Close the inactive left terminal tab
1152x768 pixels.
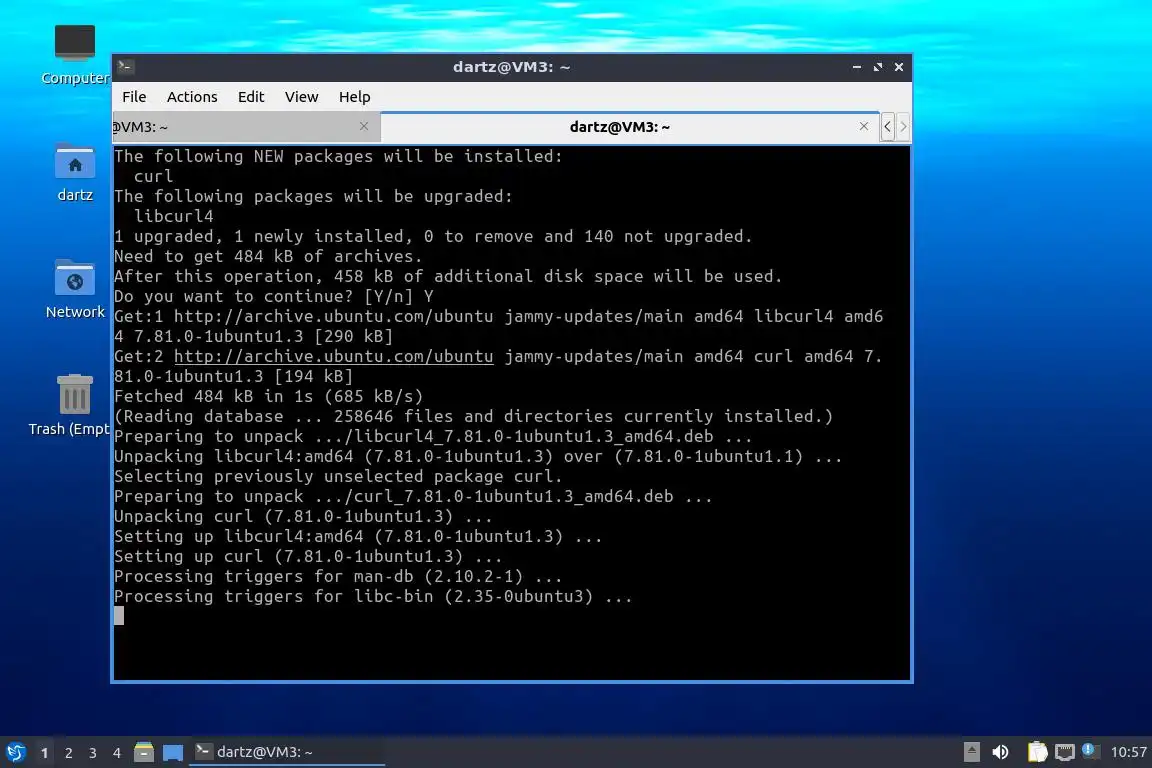pyautogui.click(x=364, y=126)
